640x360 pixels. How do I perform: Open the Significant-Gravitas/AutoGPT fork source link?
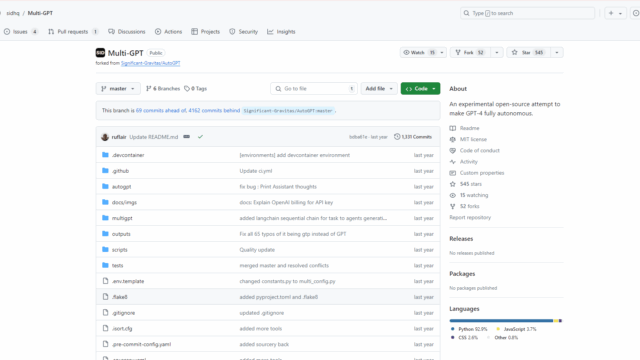[x=150, y=63]
